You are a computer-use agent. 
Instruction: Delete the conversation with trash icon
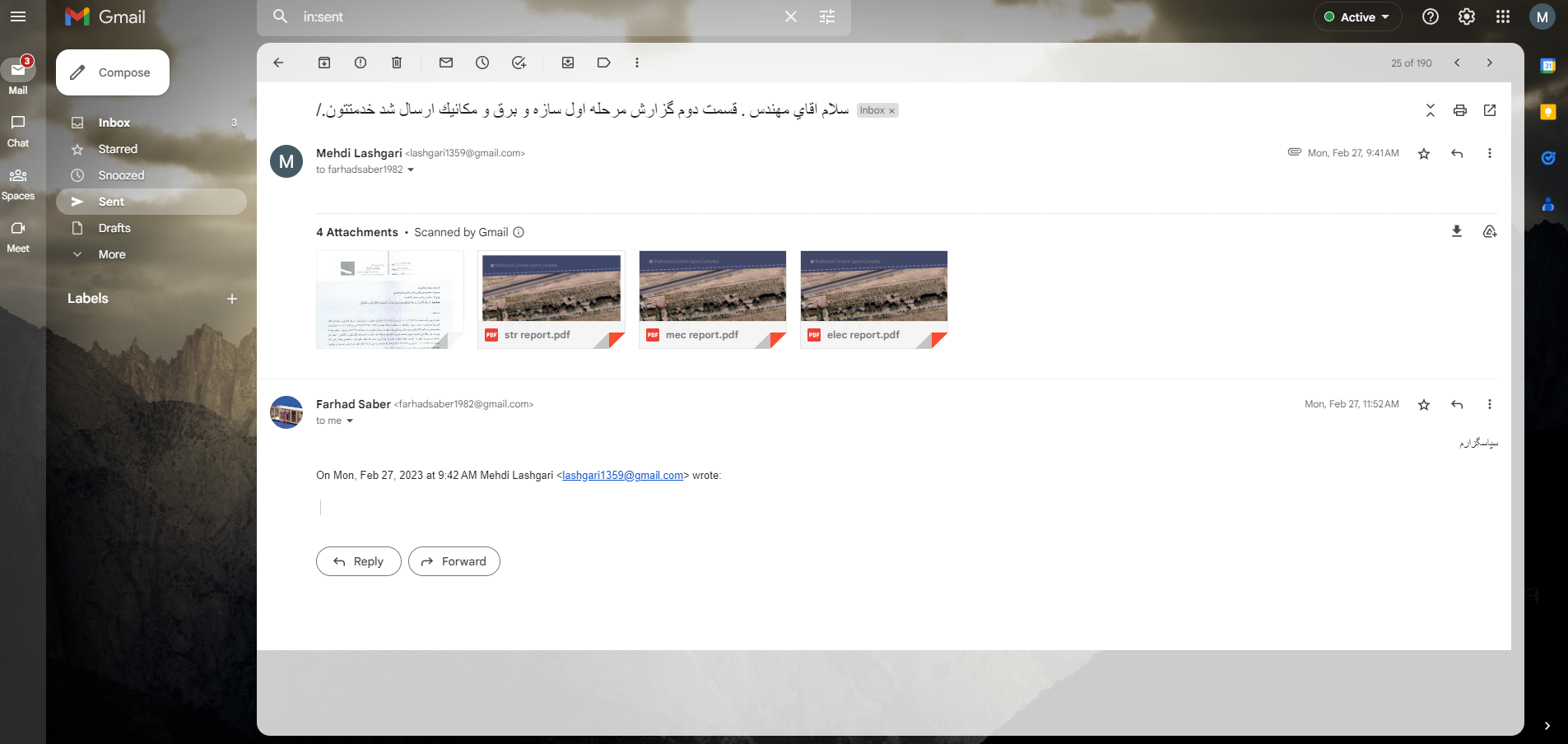click(x=397, y=63)
